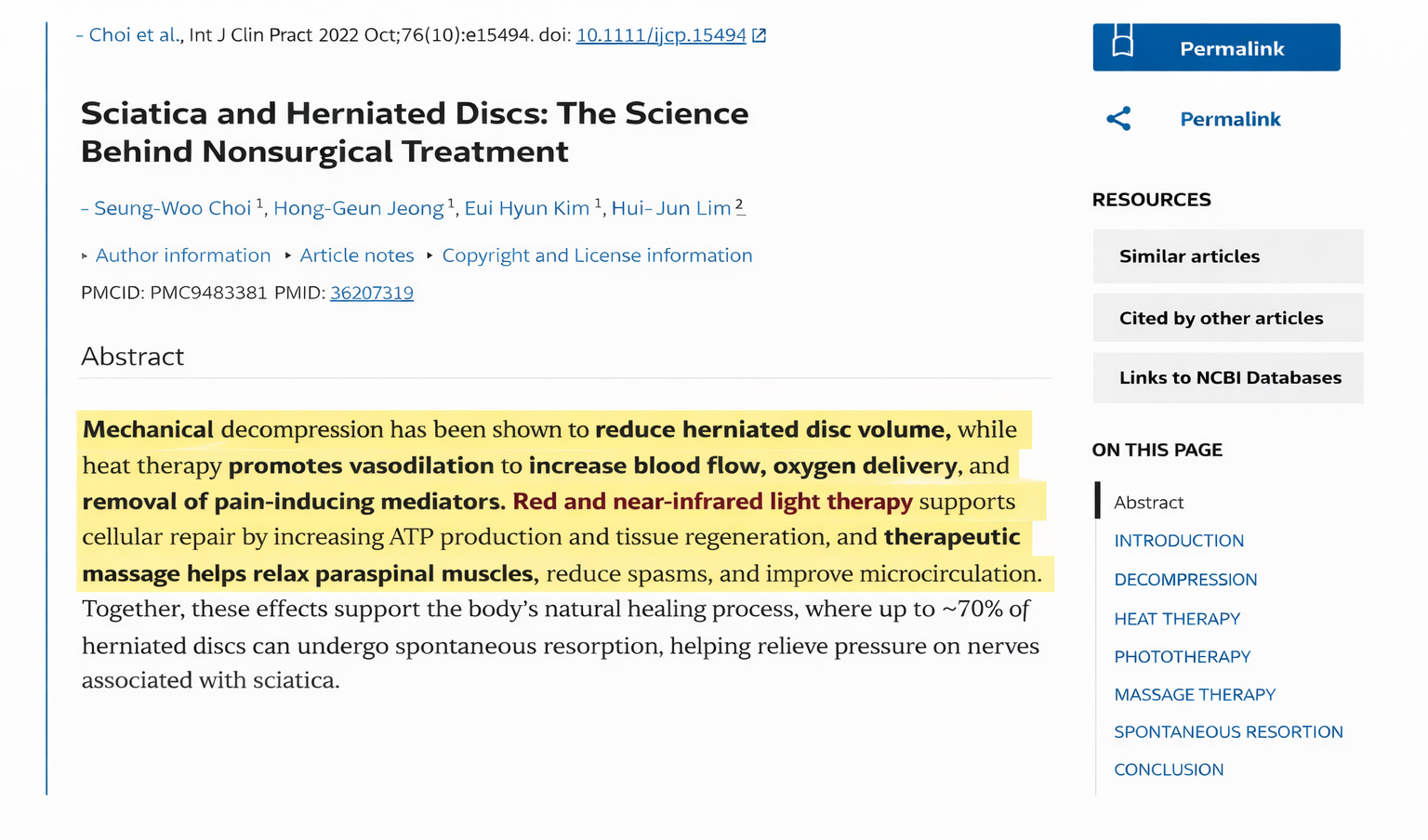1428x840 pixels.
Task: Go to the PHOTOTHERAPY section
Action: (x=1182, y=657)
